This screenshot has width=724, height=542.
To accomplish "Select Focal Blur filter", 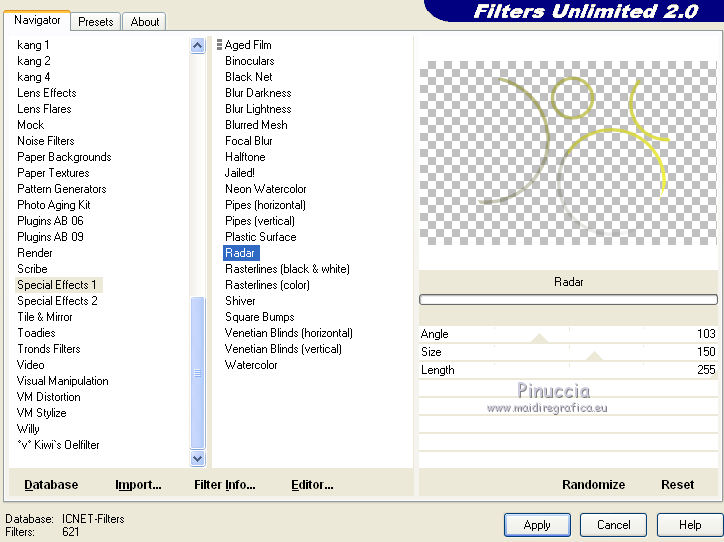I will [248, 141].
